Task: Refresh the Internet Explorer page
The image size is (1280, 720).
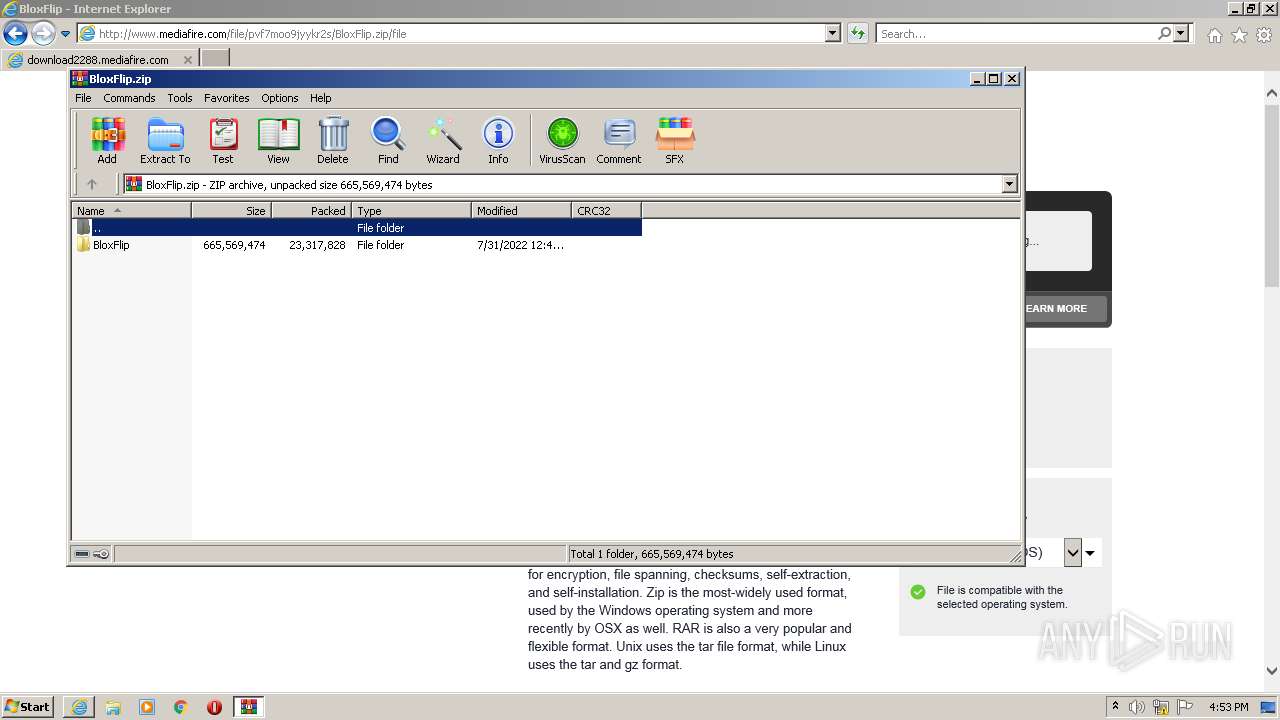Action: [857, 33]
